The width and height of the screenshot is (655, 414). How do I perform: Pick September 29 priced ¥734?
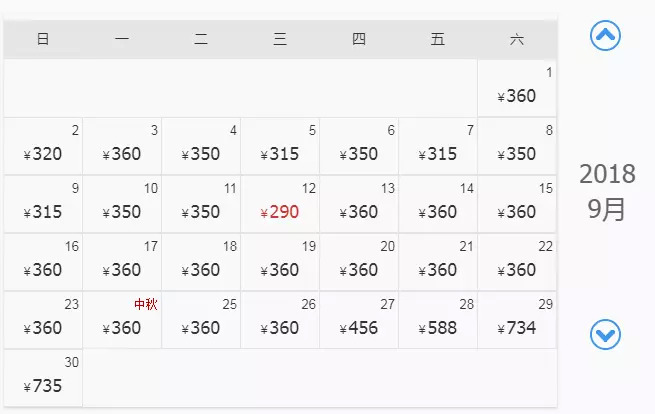pos(517,320)
